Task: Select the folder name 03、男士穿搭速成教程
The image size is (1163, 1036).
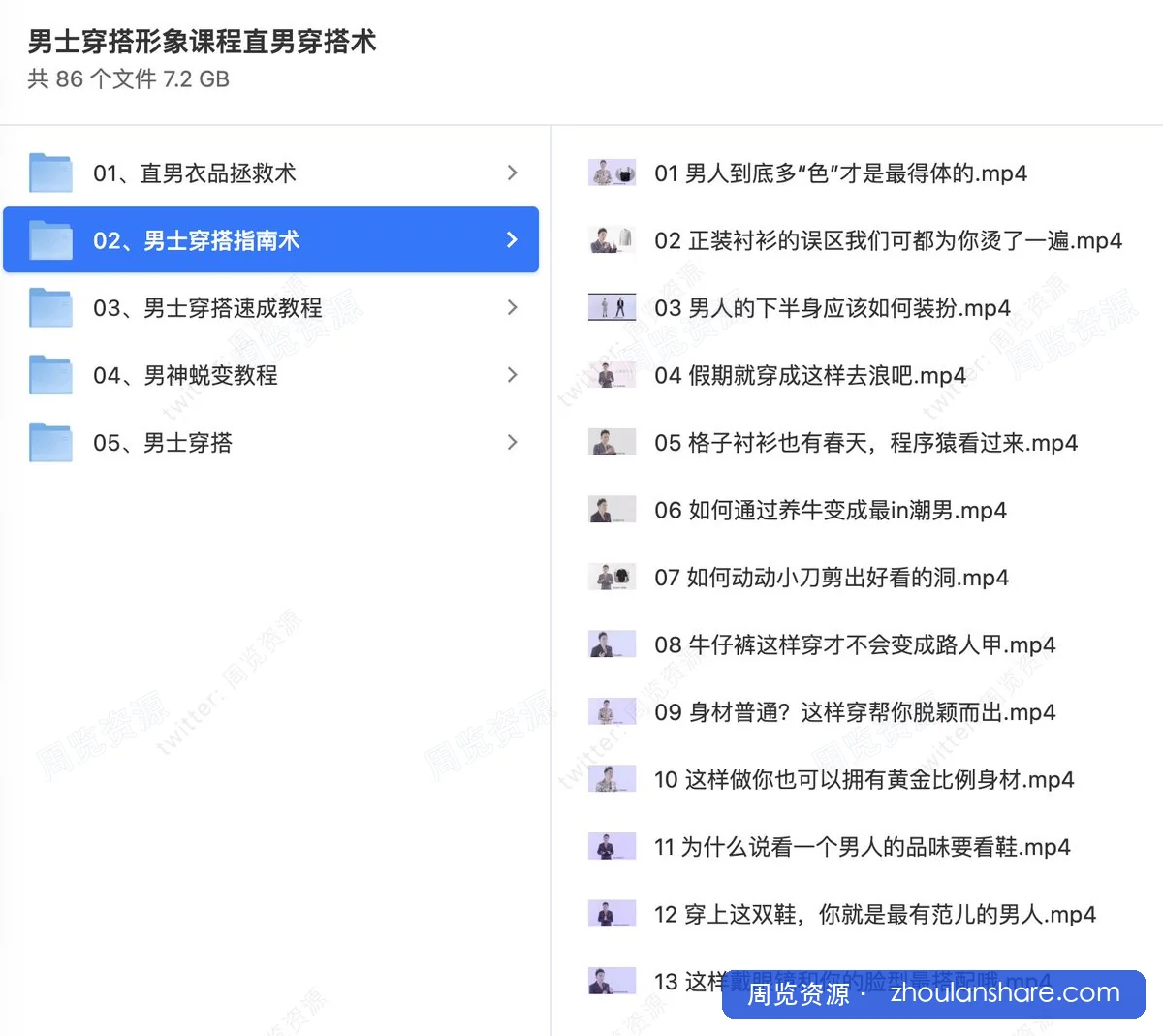Action: pos(207,308)
